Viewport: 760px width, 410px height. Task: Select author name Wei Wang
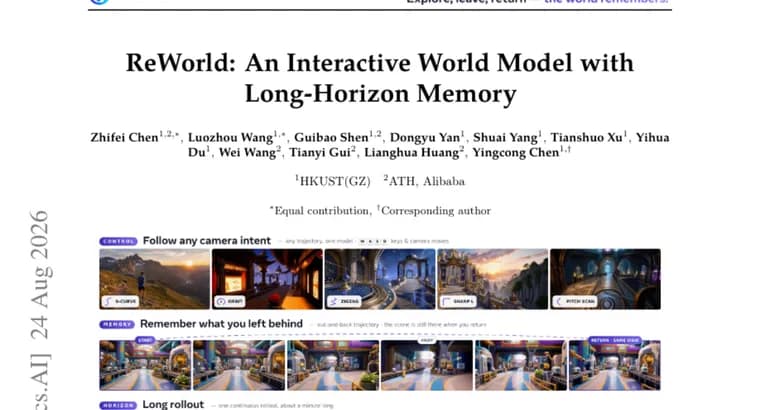(247, 153)
